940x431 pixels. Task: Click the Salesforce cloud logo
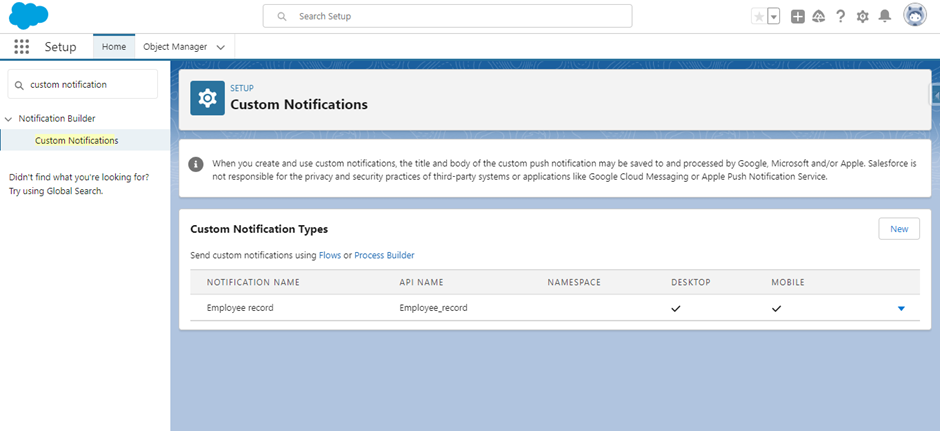[x=28, y=16]
